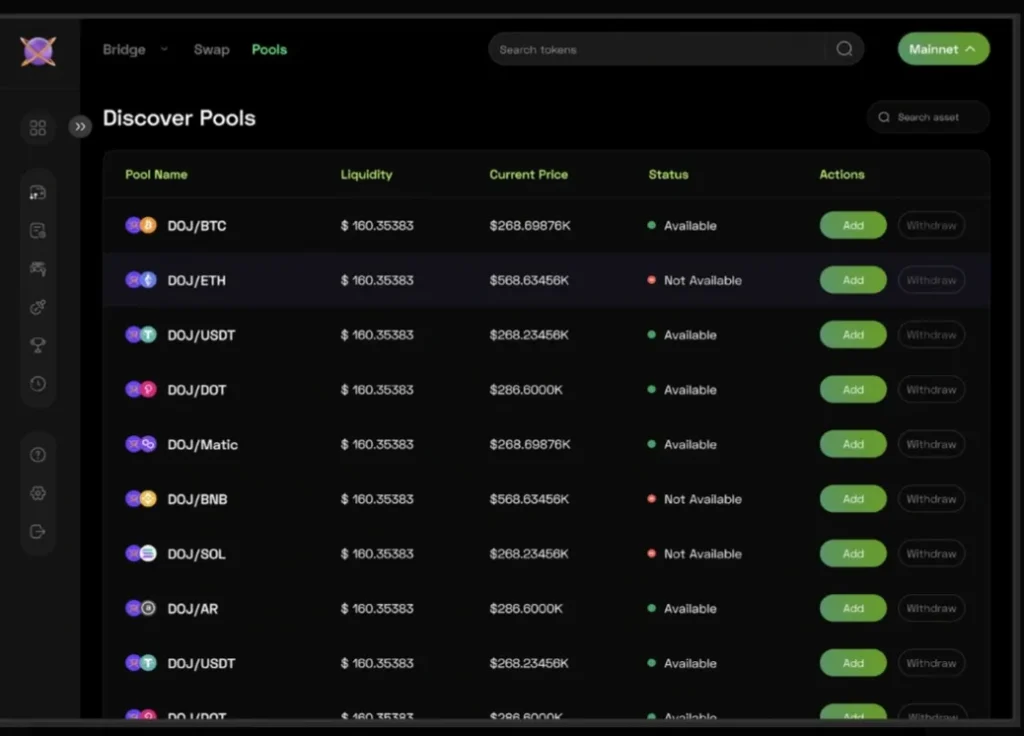Click the DOJ/Matic token pair icon
Screen dimensions: 1024x736
click(140, 444)
